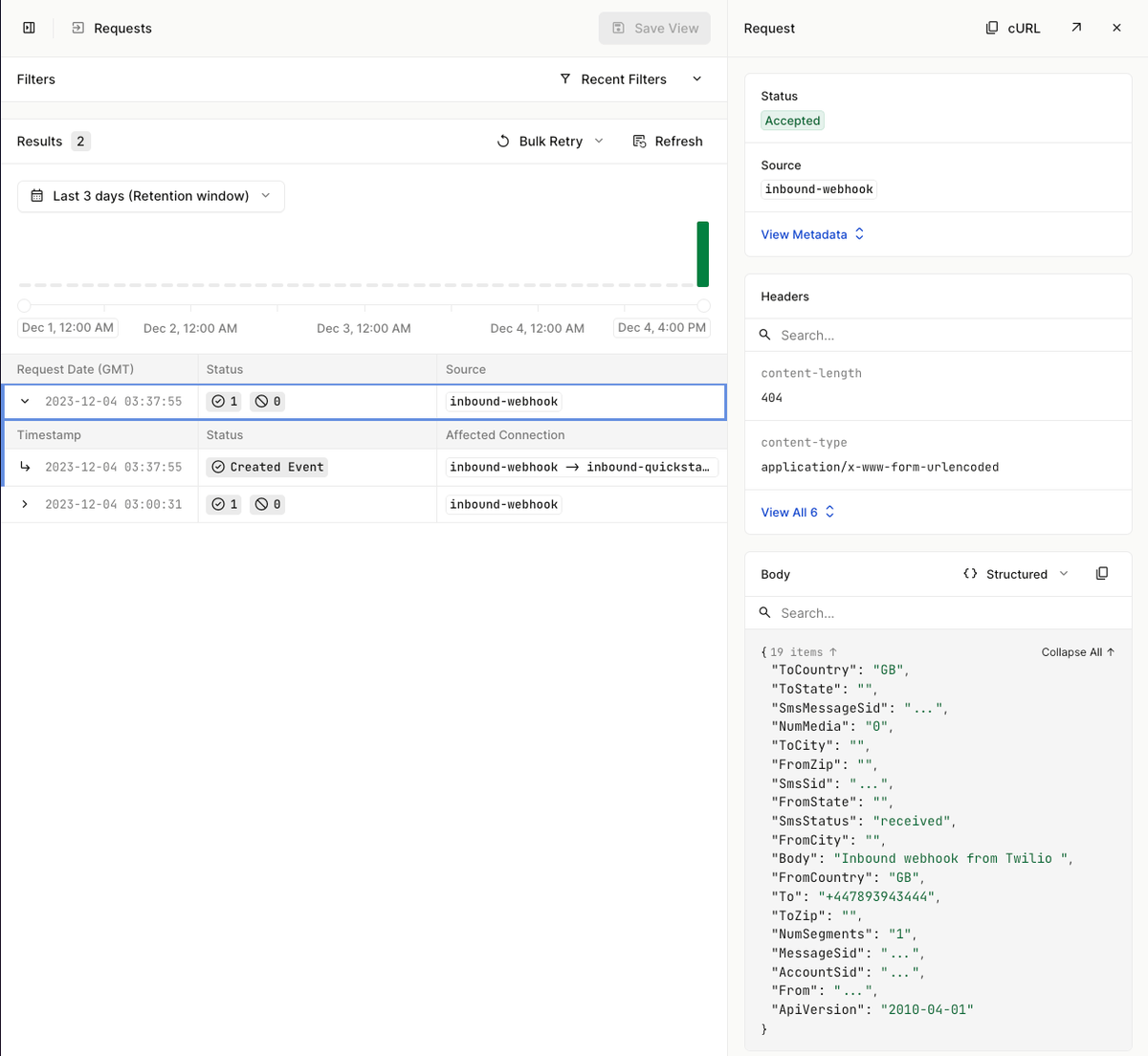
Task: Click the calendar icon in the date filter
Action: 35,195
